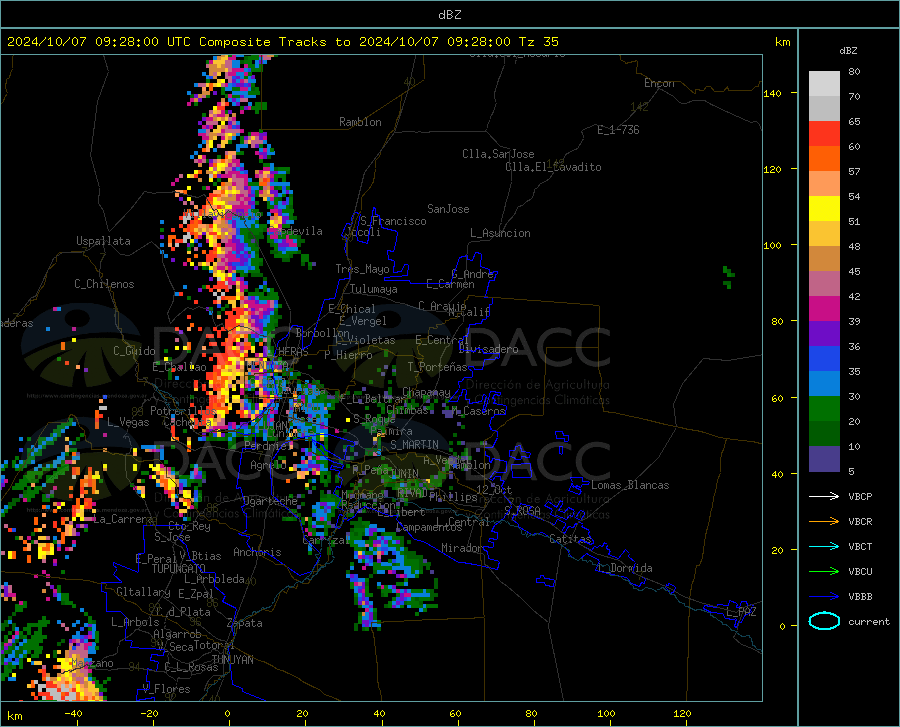Click the L_Vegas map label

pos(128,422)
